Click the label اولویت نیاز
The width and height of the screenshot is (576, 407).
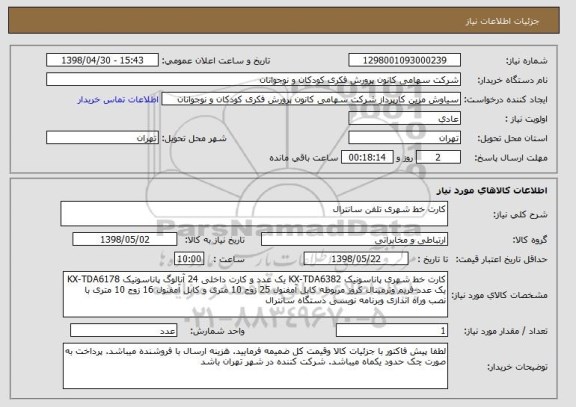tap(527, 119)
